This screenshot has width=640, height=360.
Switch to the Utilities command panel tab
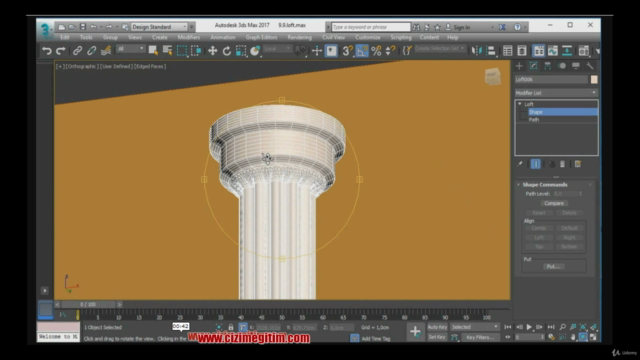point(590,66)
